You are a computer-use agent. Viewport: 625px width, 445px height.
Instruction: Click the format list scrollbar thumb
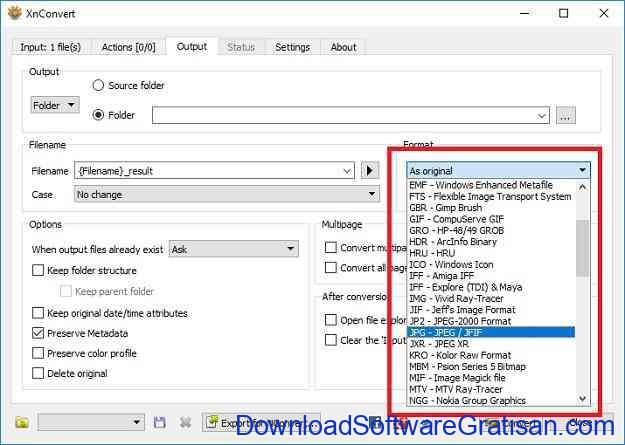click(582, 248)
